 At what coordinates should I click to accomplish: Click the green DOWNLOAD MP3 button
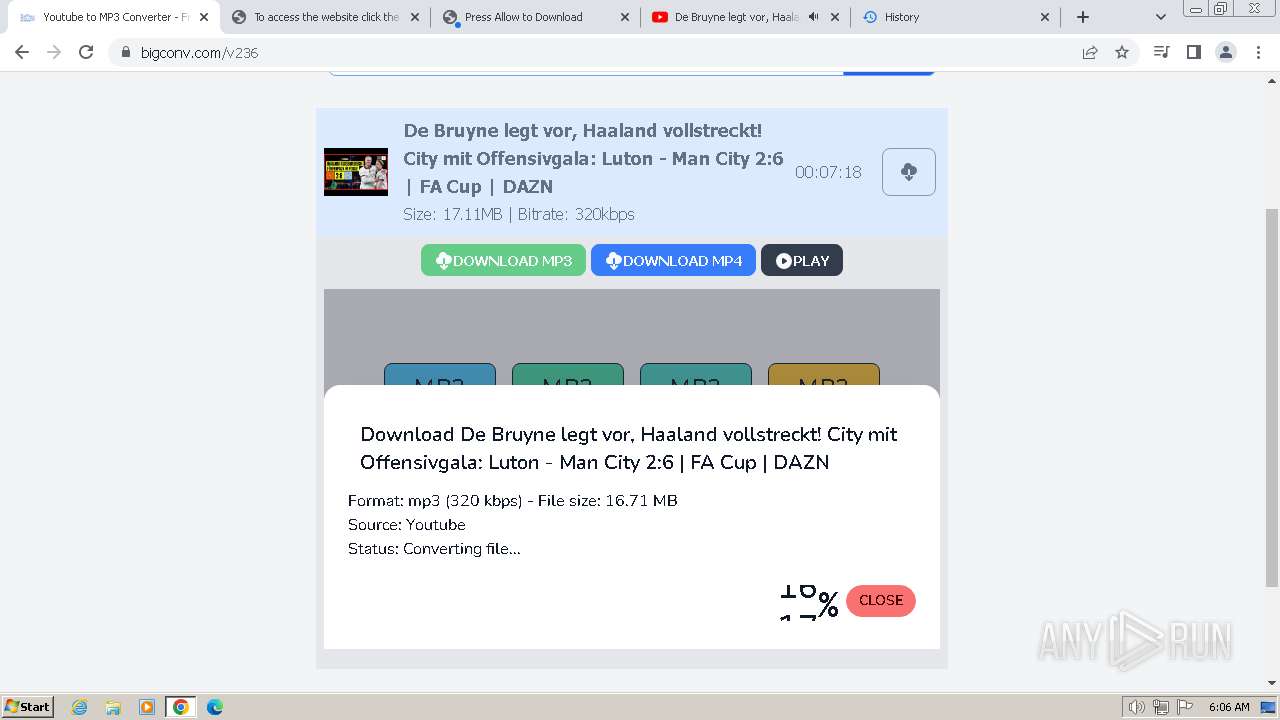tap(503, 260)
